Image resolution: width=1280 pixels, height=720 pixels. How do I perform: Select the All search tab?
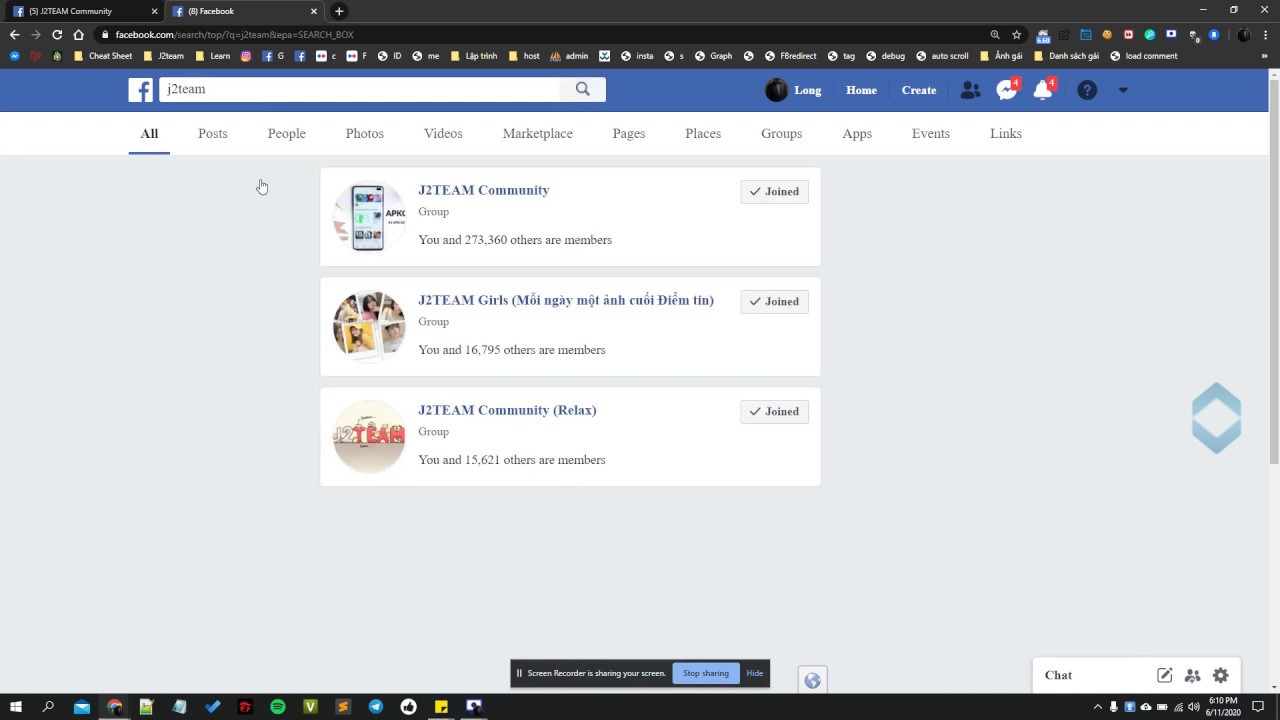click(x=149, y=133)
